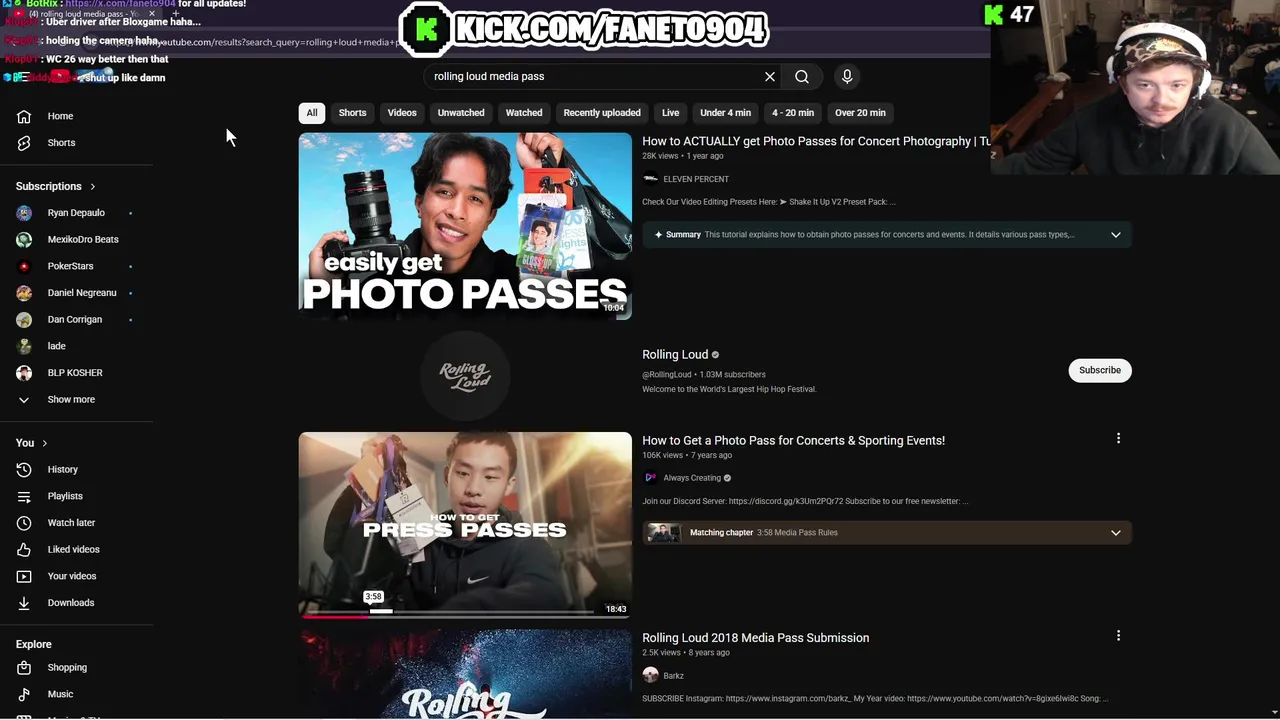This screenshot has height=720, width=1280.
Task: Open easily get PHOTO PASSES thumbnail
Action: pos(465,226)
